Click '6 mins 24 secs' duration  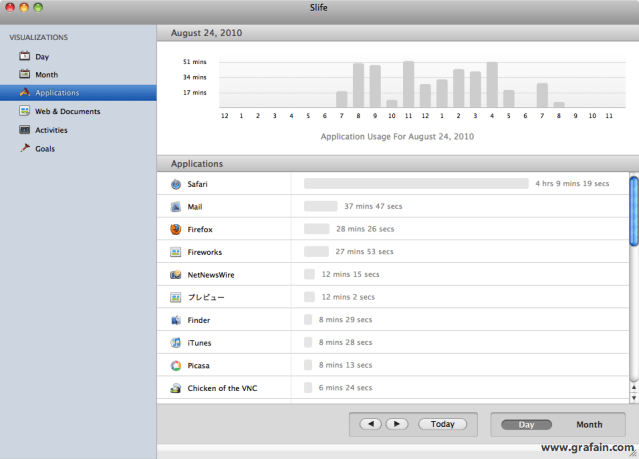(345, 388)
